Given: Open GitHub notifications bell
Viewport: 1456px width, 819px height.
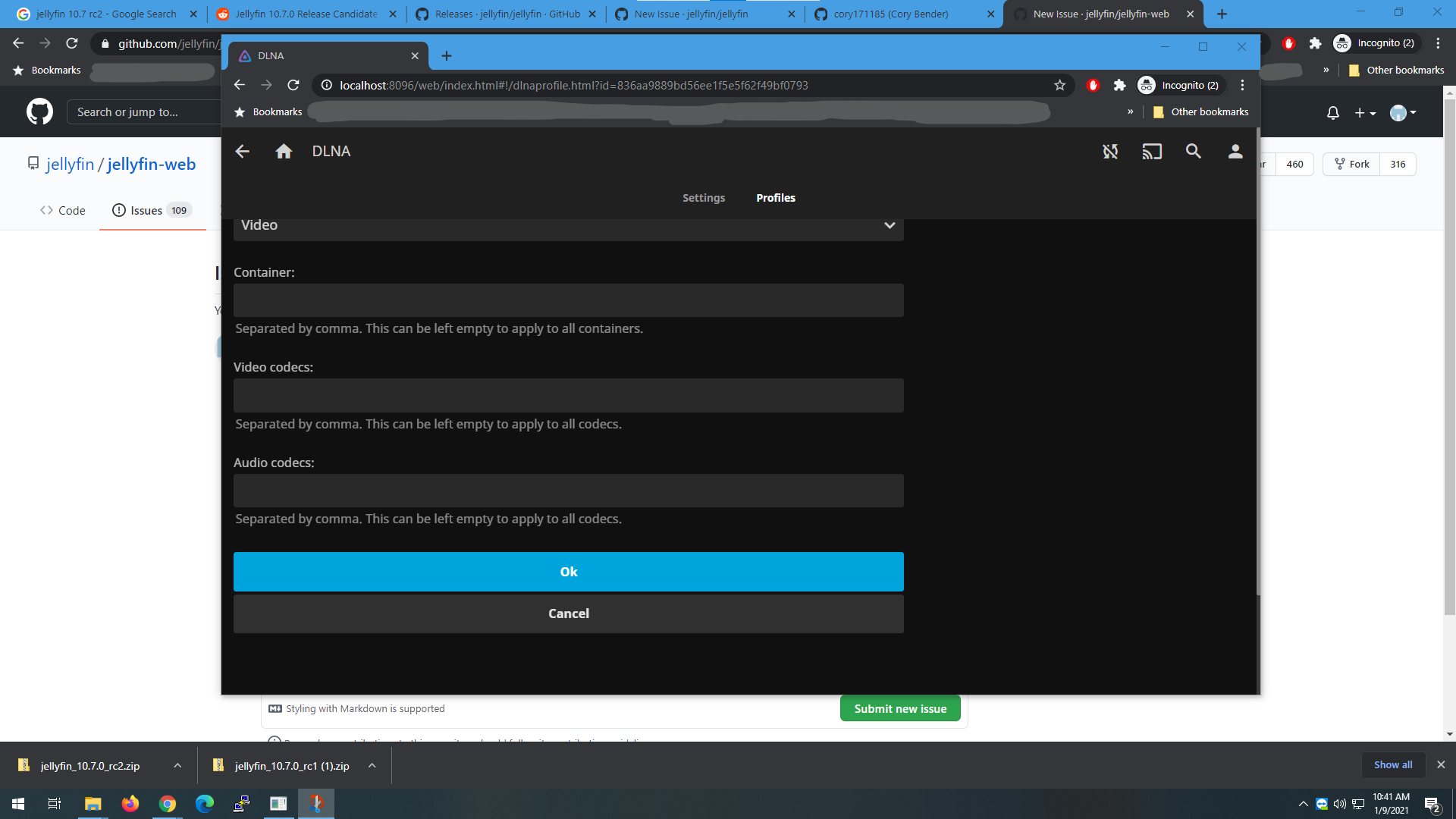Looking at the screenshot, I should tap(1332, 112).
